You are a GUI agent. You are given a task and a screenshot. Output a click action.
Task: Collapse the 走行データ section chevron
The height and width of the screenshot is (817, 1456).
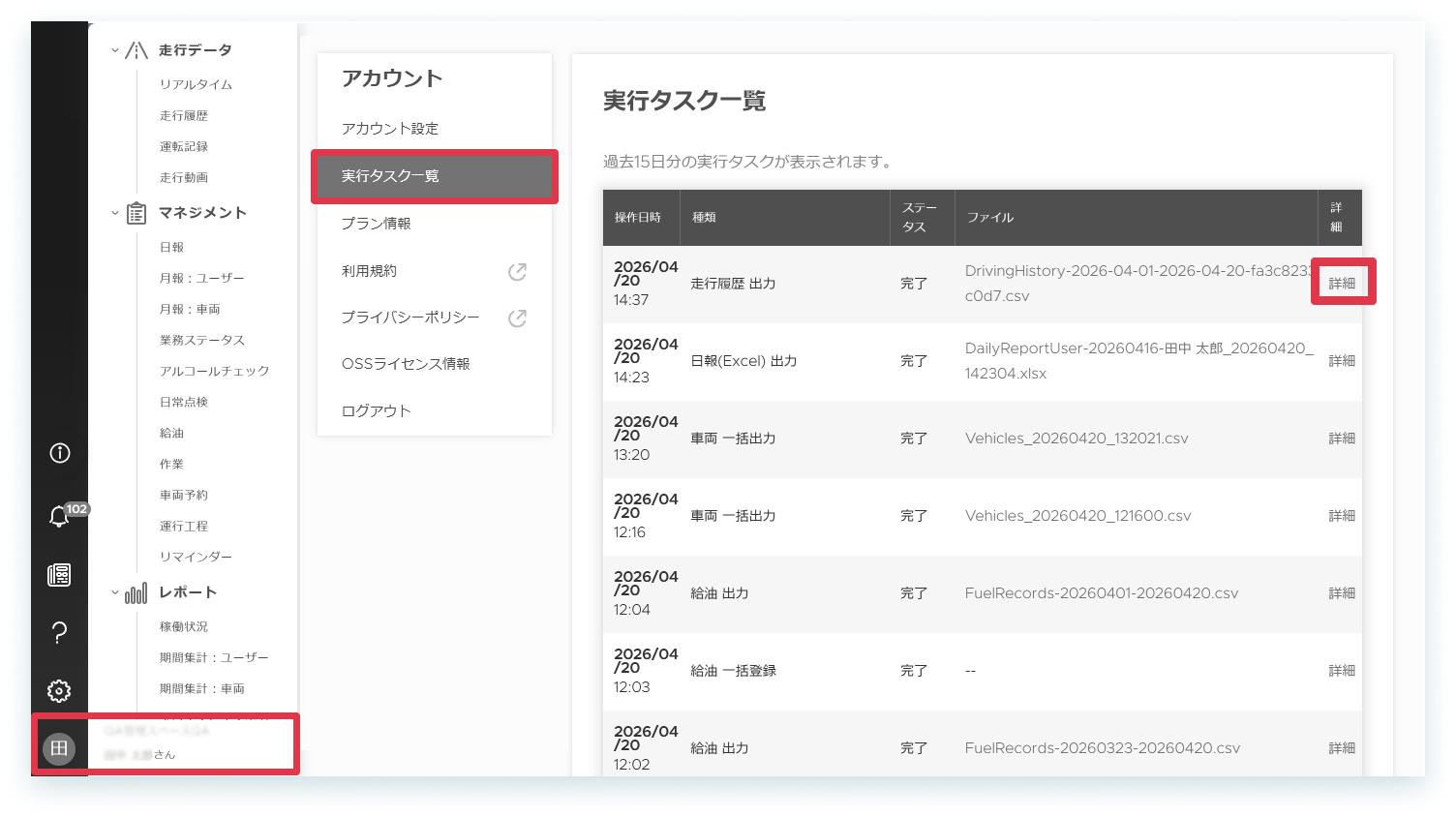coord(114,50)
